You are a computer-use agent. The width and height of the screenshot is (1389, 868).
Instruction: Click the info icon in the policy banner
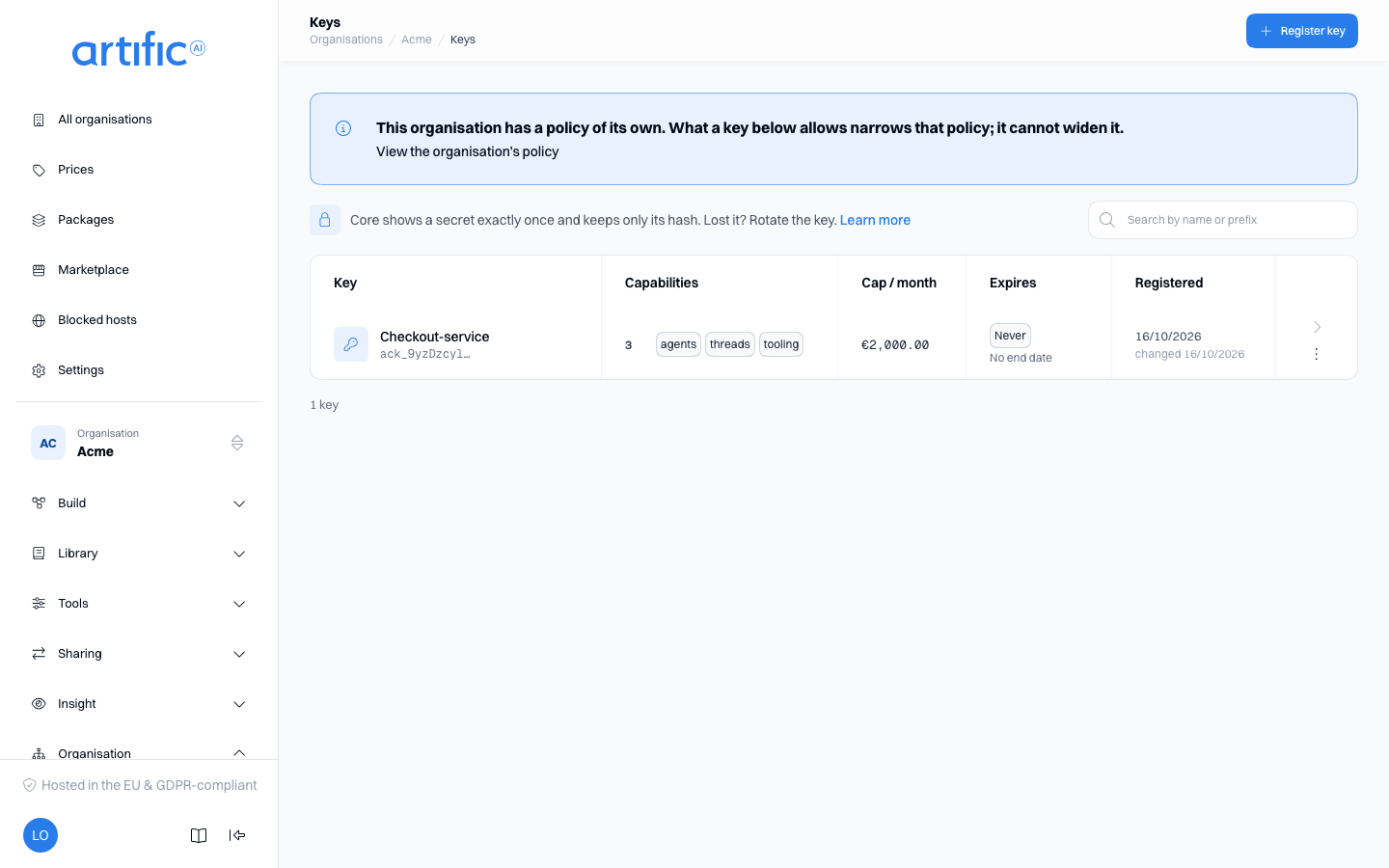tap(343, 128)
